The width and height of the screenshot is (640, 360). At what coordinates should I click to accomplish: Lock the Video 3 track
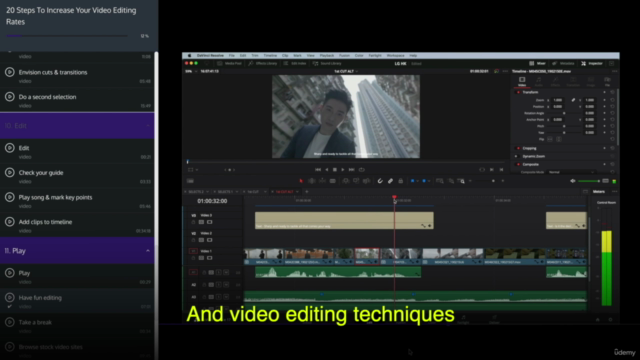tap(193, 222)
